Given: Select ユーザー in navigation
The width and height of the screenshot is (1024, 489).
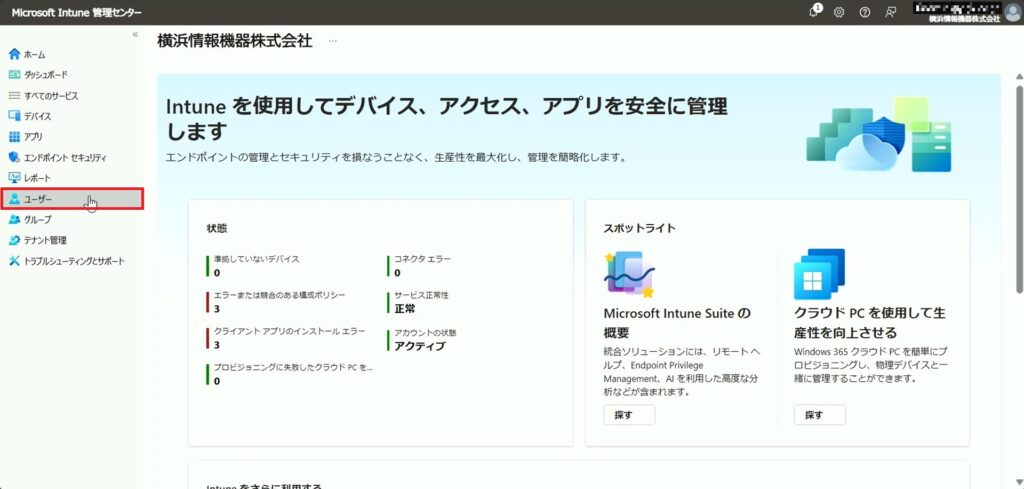Looking at the screenshot, I should (72, 199).
